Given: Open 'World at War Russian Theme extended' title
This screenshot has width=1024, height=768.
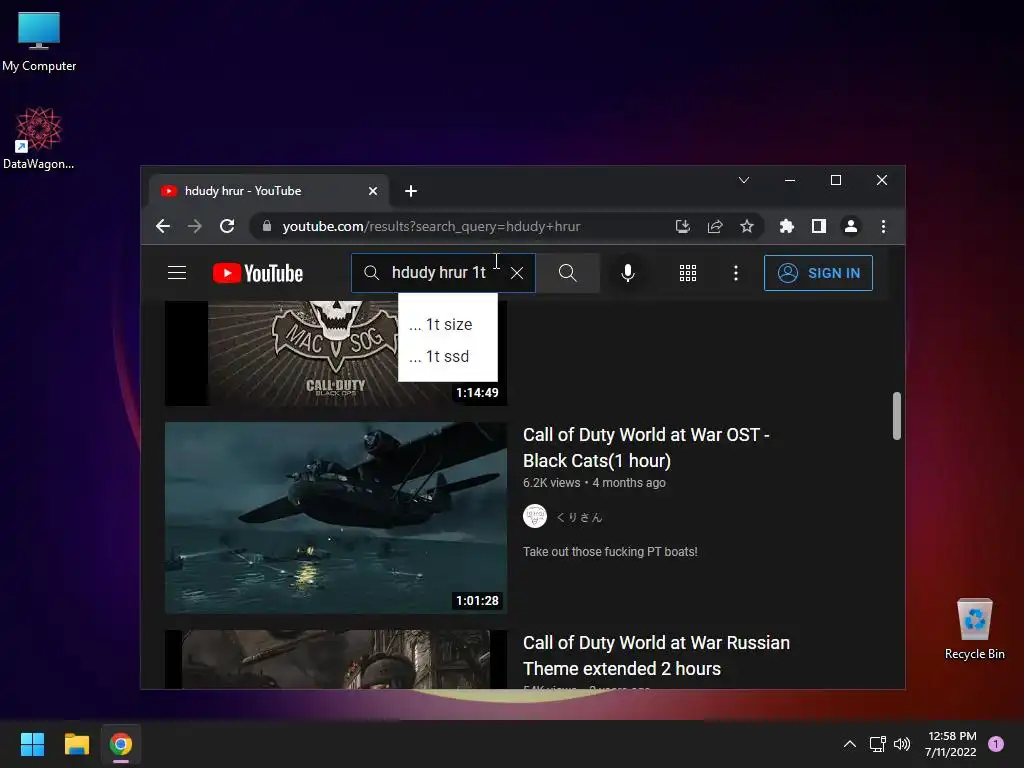Looking at the screenshot, I should (656, 655).
